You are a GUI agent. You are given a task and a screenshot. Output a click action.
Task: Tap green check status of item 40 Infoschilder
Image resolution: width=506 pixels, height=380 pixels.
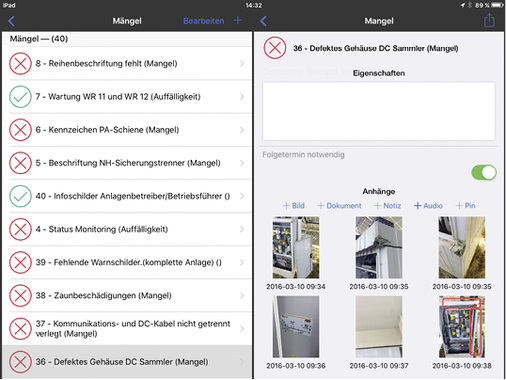(20, 196)
